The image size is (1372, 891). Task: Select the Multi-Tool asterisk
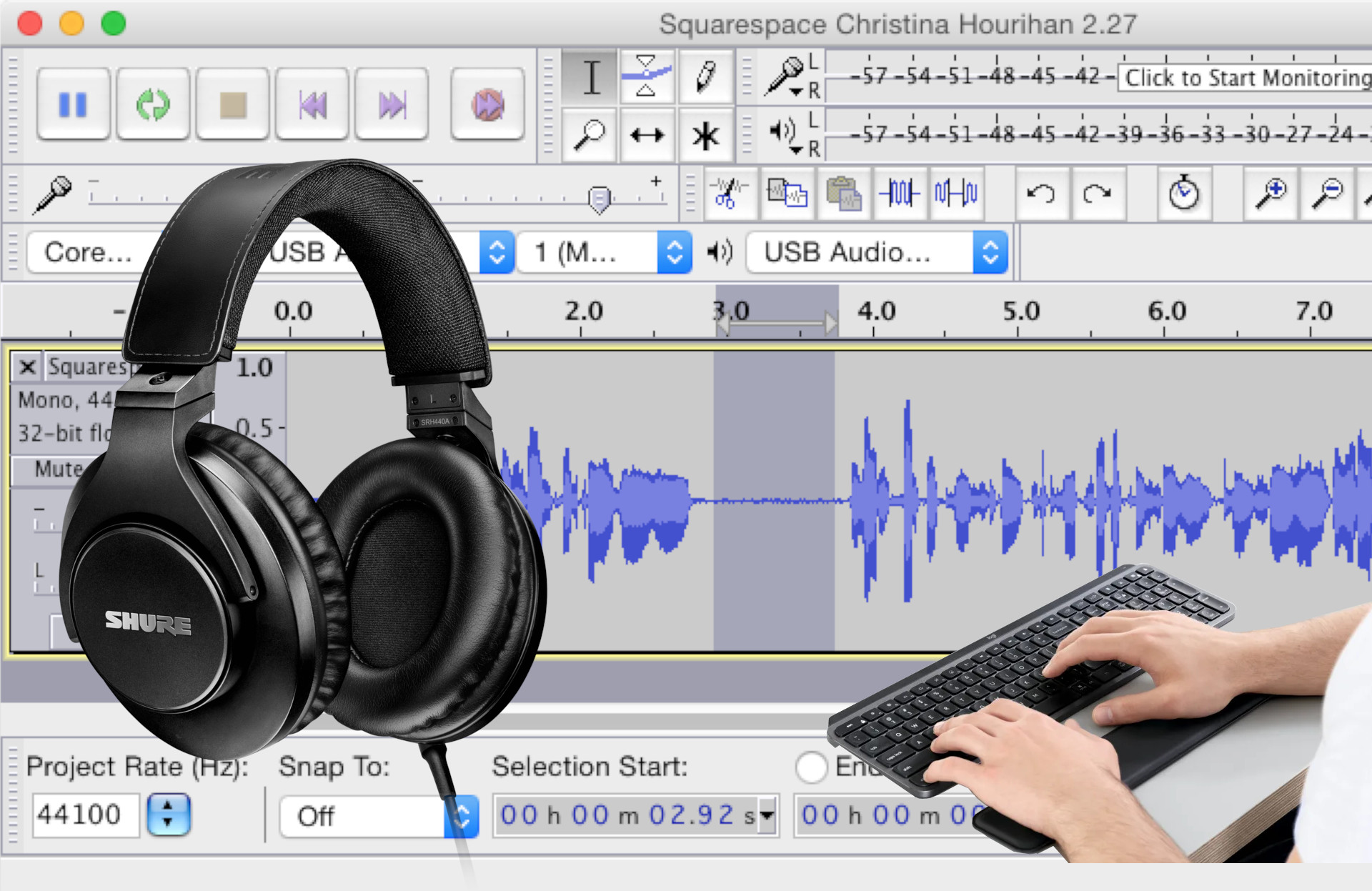click(x=706, y=134)
